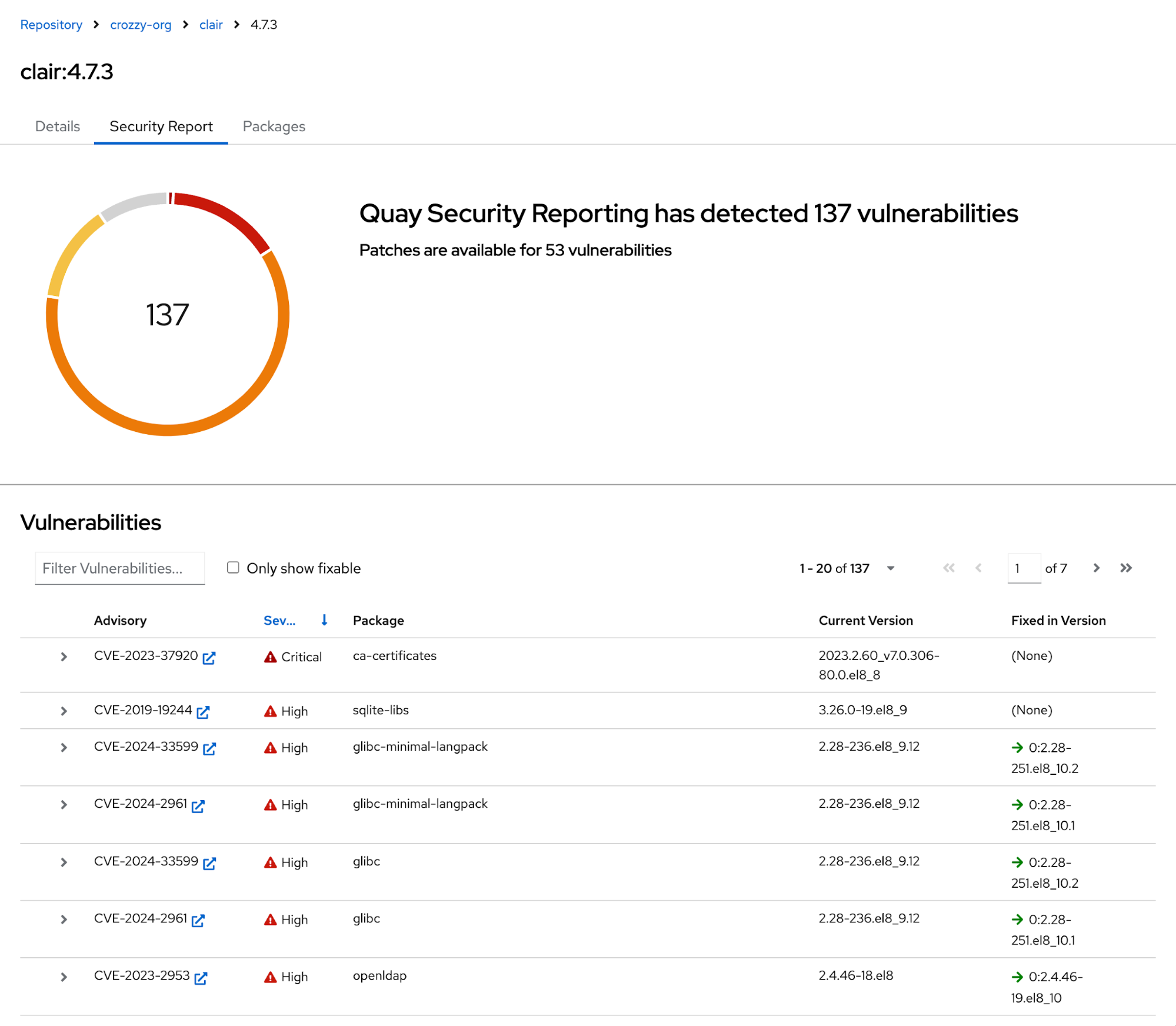The width and height of the screenshot is (1176, 1026).
Task: Open external link for CVE-2023-37920
Action: point(209,658)
